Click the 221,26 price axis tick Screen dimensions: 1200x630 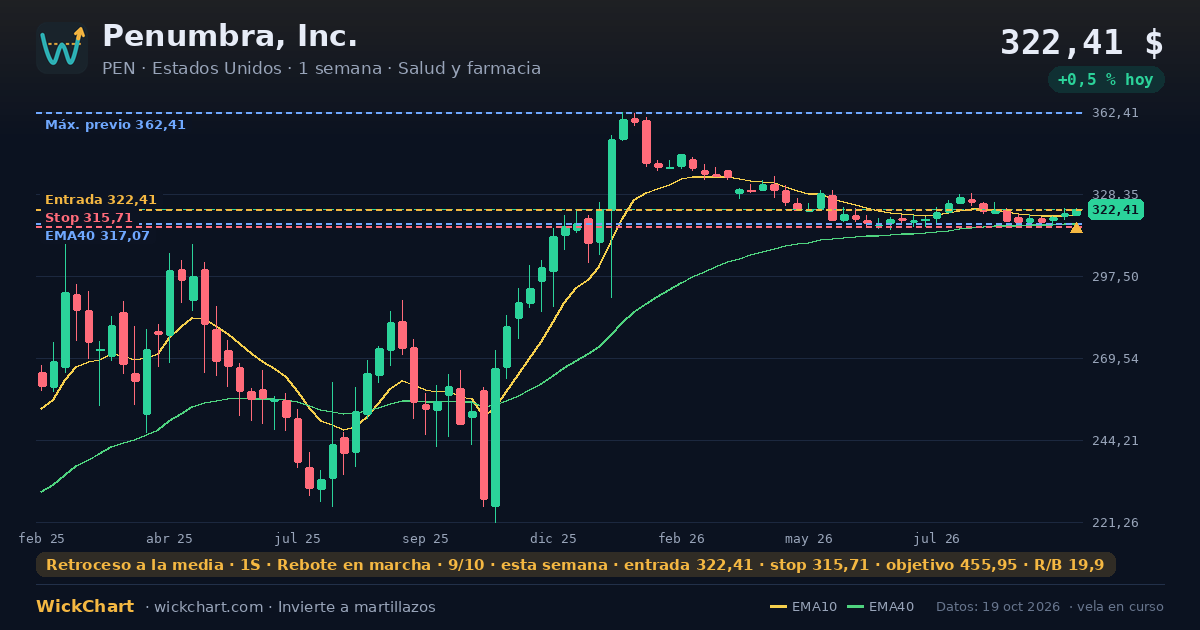[x=1116, y=523]
